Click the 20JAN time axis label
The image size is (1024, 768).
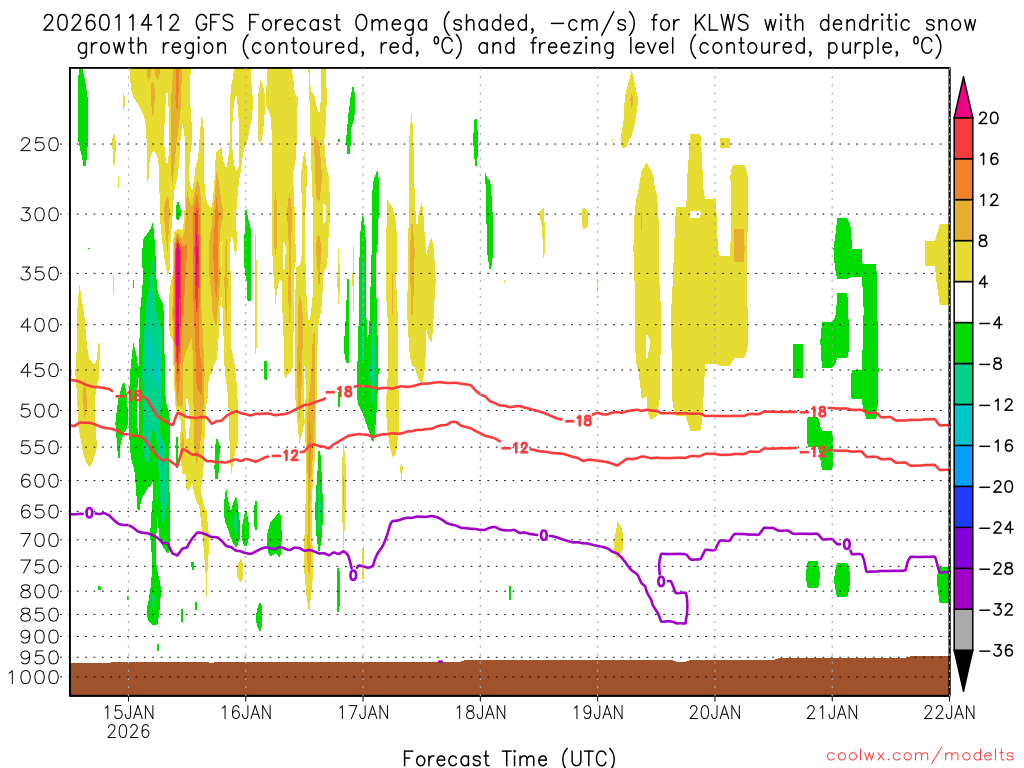pyautogui.click(x=715, y=712)
